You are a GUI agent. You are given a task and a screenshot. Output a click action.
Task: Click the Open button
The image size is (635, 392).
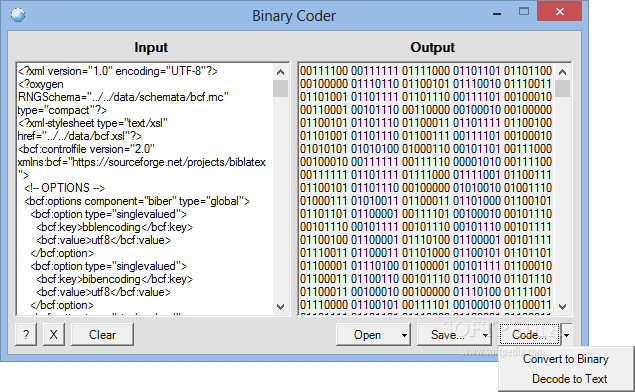tap(367, 334)
